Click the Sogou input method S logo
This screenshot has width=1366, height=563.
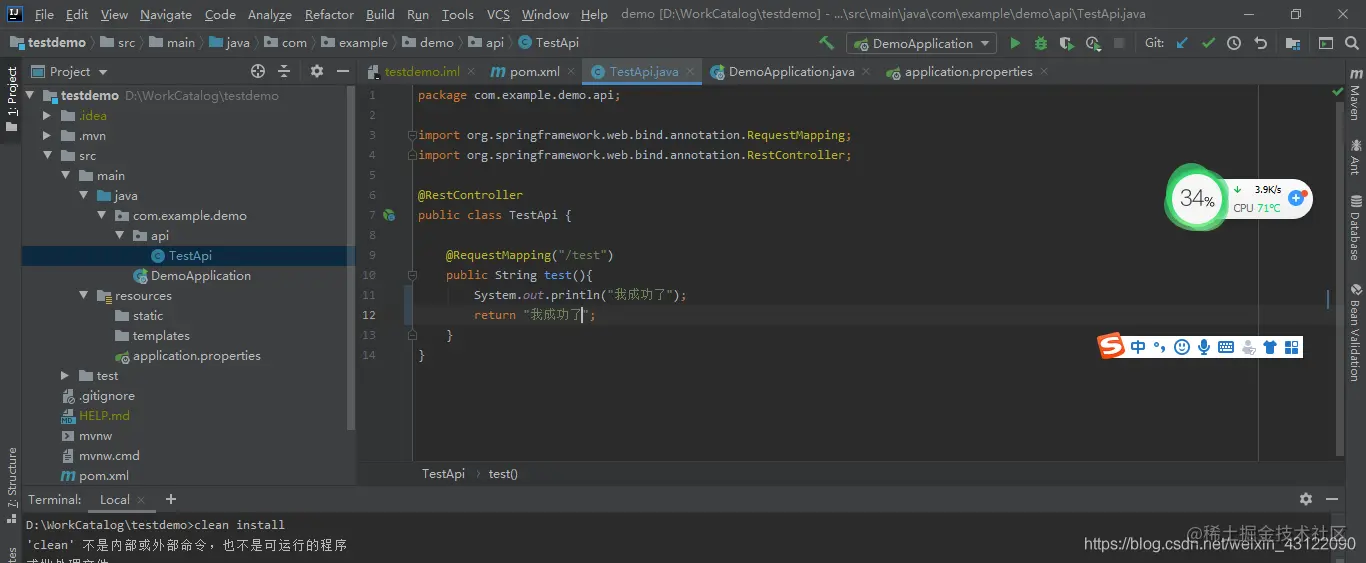[1111, 346]
